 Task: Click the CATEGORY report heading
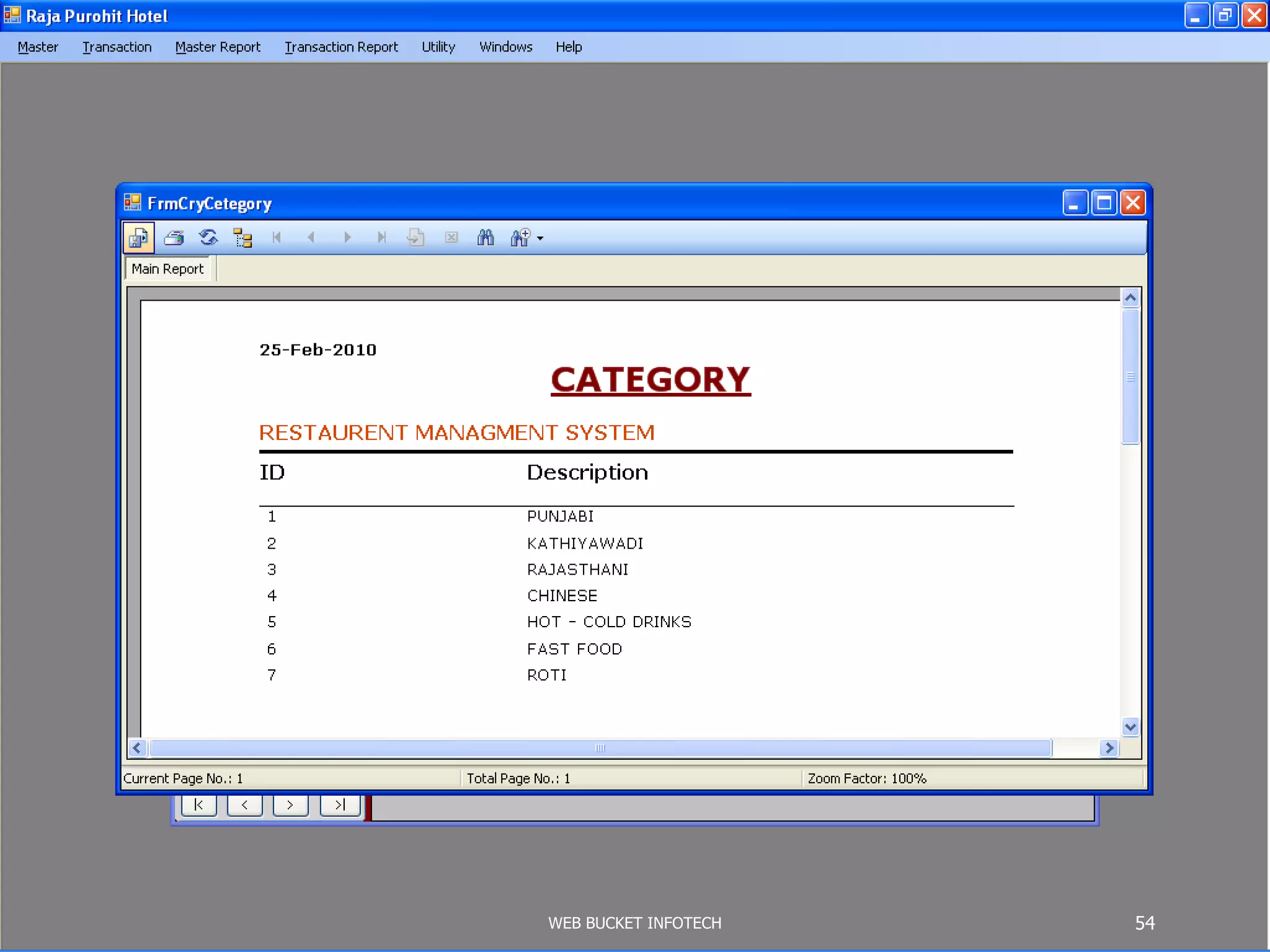point(651,380)
